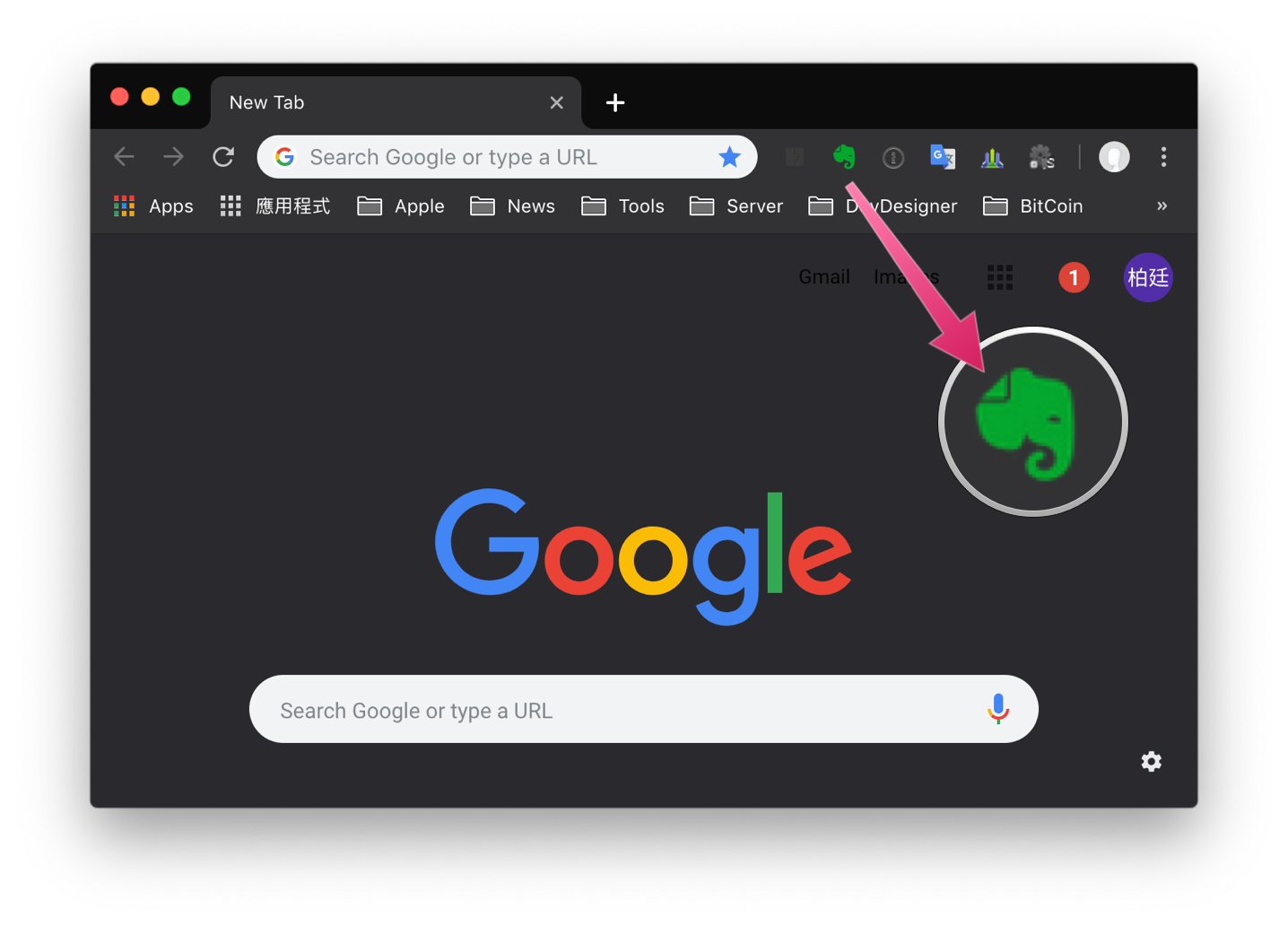Open the Chrome profile avatar menu
This screenshot has height=926, width=1288.
pos(1114,157)
